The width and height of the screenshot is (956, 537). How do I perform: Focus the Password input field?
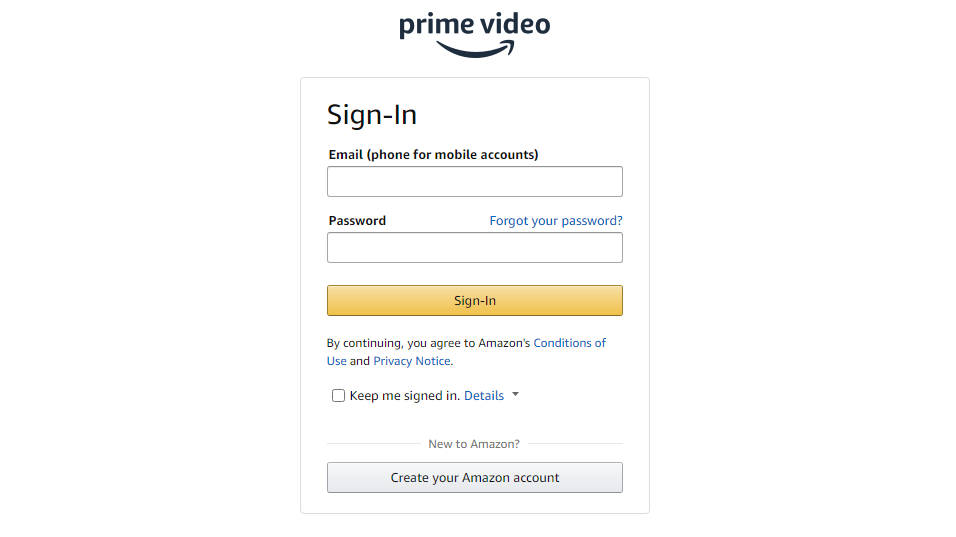pyautogui.click(x=474, y=248)
